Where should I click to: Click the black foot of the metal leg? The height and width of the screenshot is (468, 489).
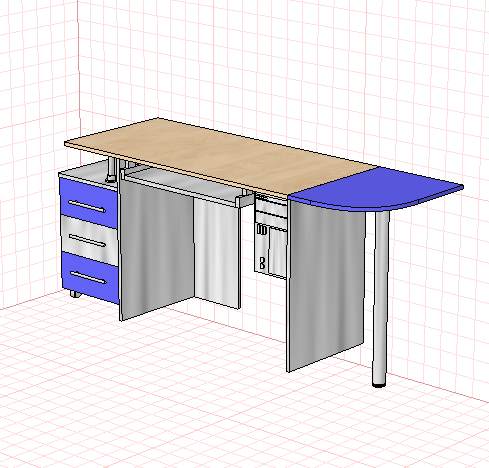(379, 386)
